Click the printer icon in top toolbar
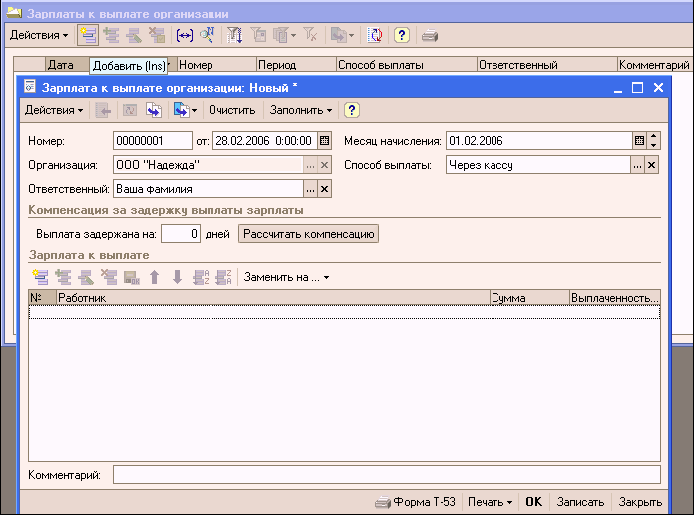Screen dimensions: 694x515 pos(429,35)
